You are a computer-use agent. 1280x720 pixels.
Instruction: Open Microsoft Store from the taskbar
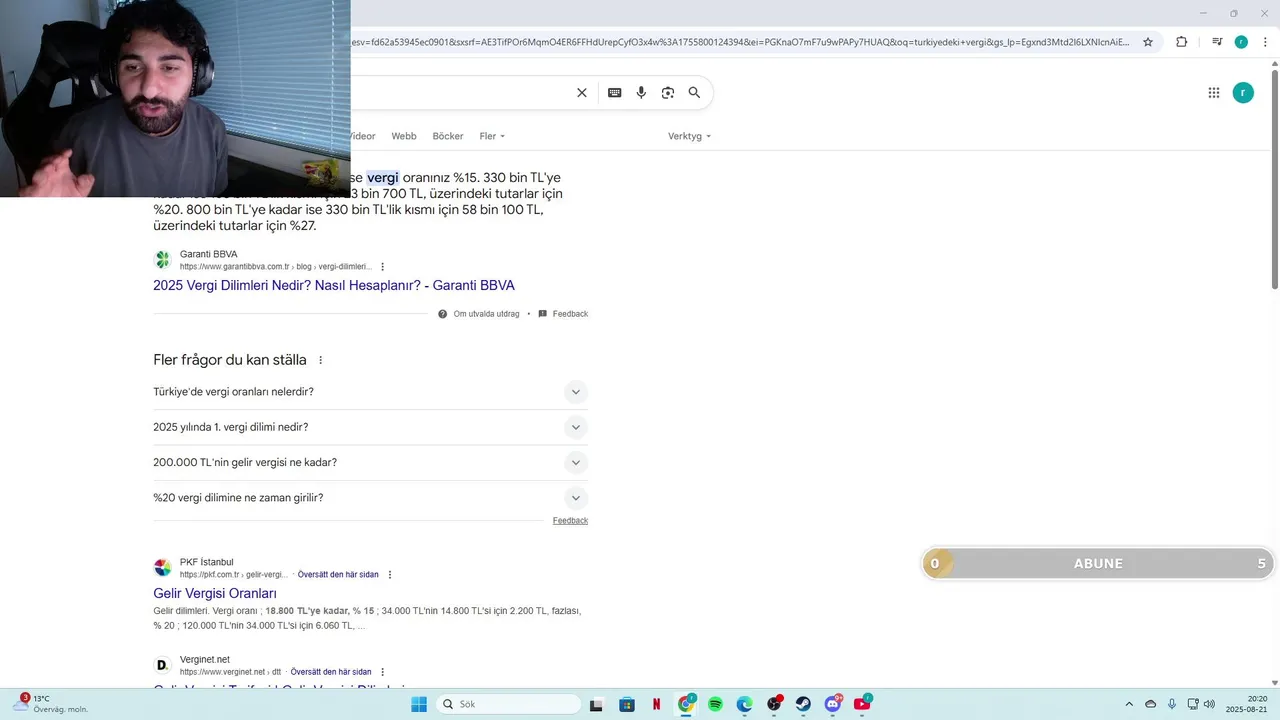(x=627, y=704)
